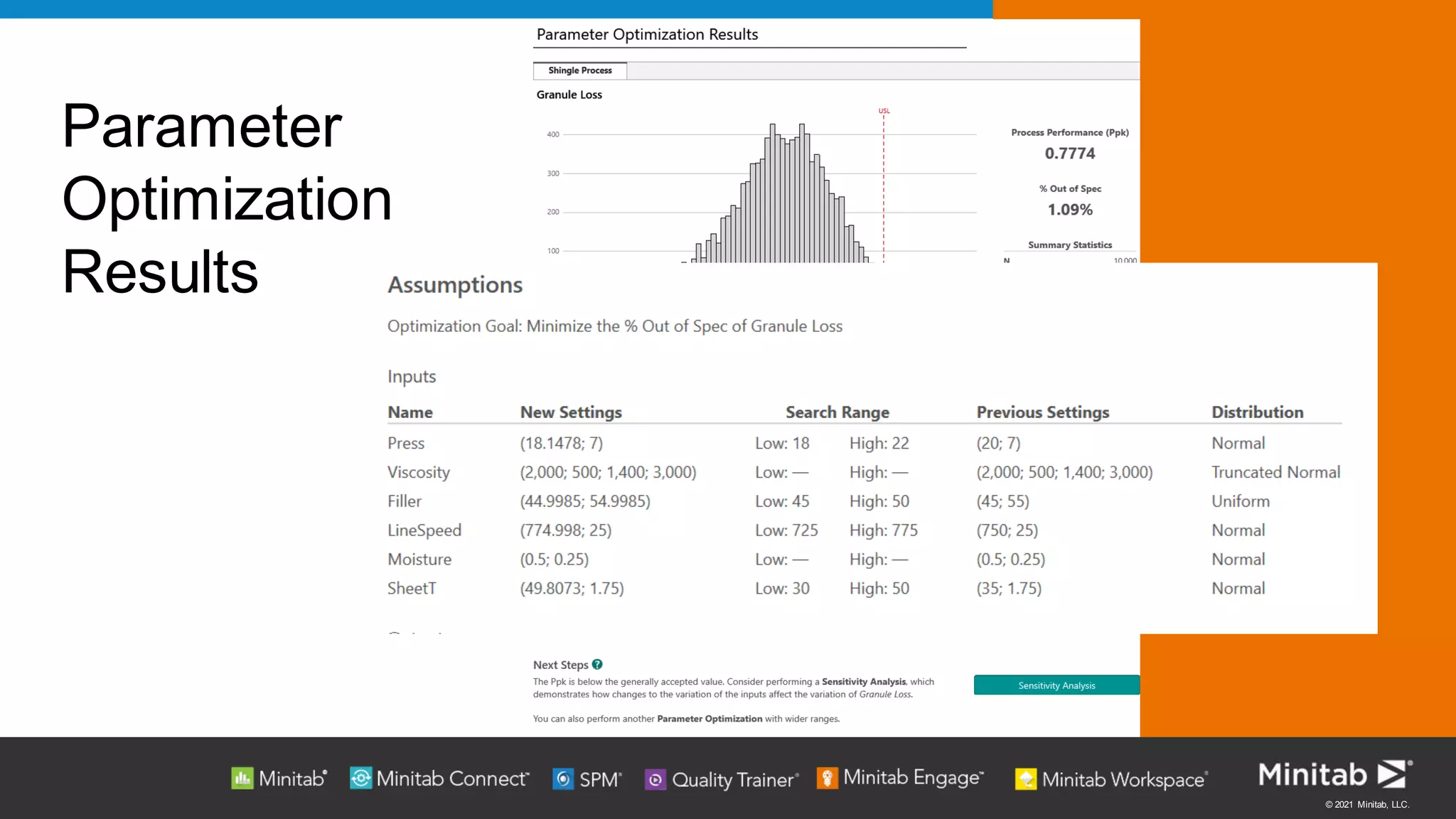Click the Minitab Workspace icon
This screenshot has height=819, width=1456.
(x=1026, y=779)
